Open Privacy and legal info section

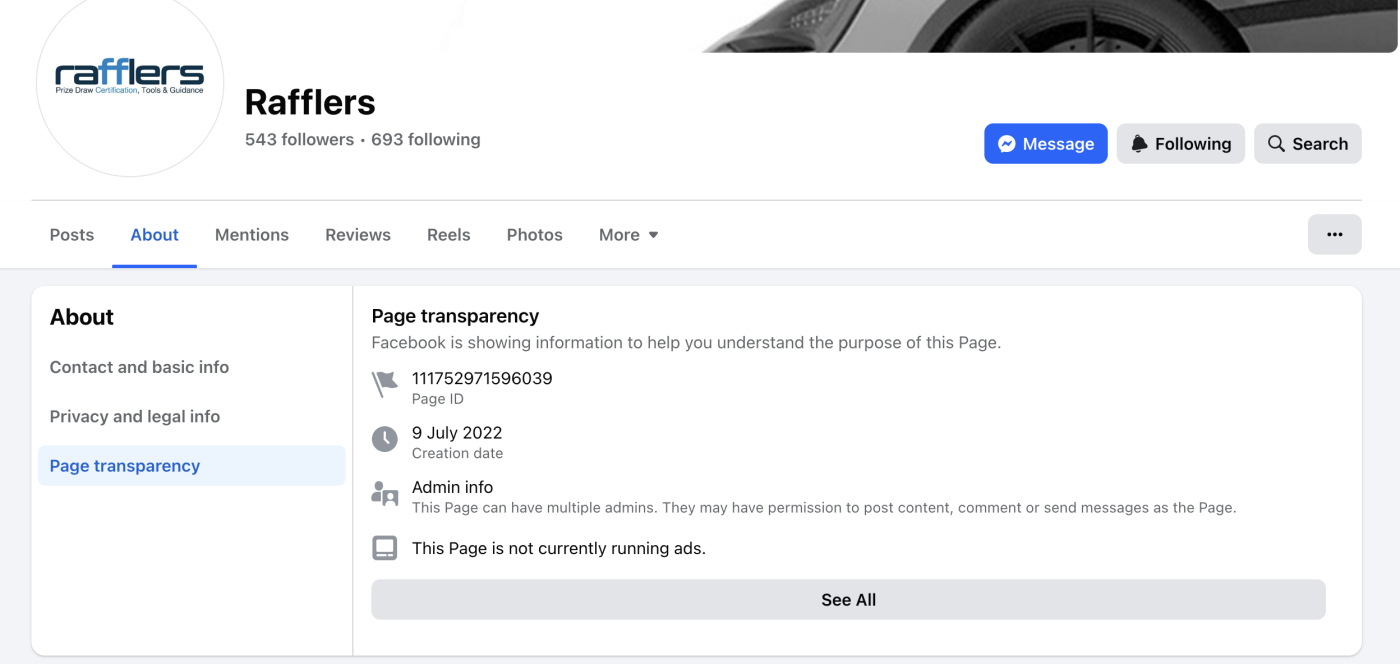134,416
